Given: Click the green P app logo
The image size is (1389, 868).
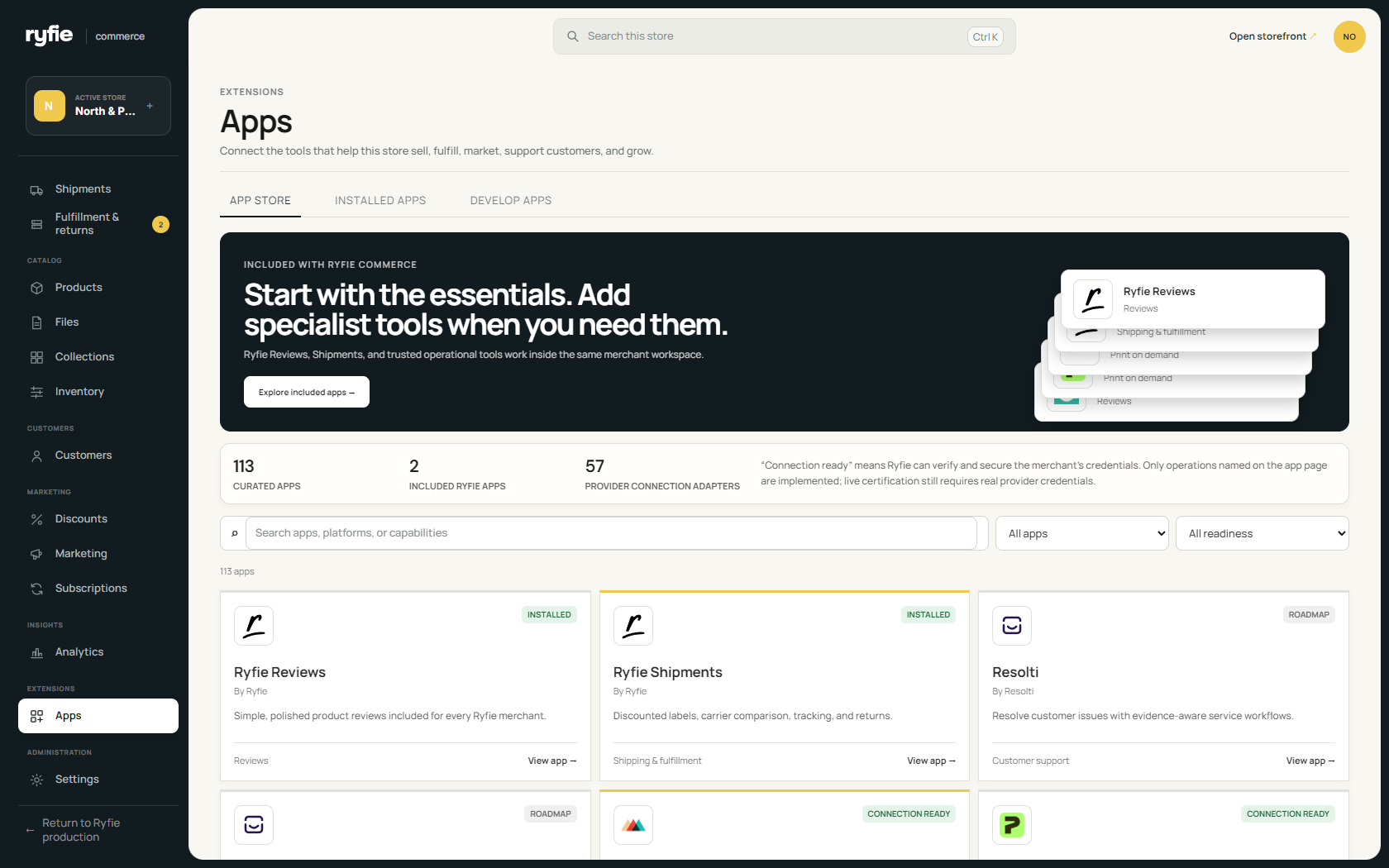Looking at the screenshot, I should pos(1012,825).
